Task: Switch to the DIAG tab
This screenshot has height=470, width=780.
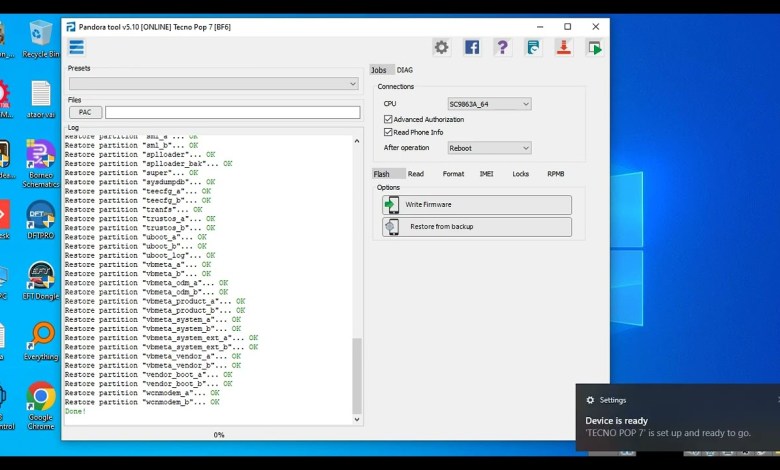Action: [405, 70]
